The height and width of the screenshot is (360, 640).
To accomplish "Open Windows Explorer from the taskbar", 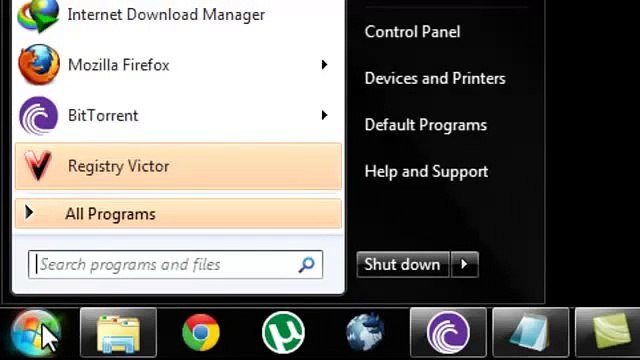I will 118,333.
